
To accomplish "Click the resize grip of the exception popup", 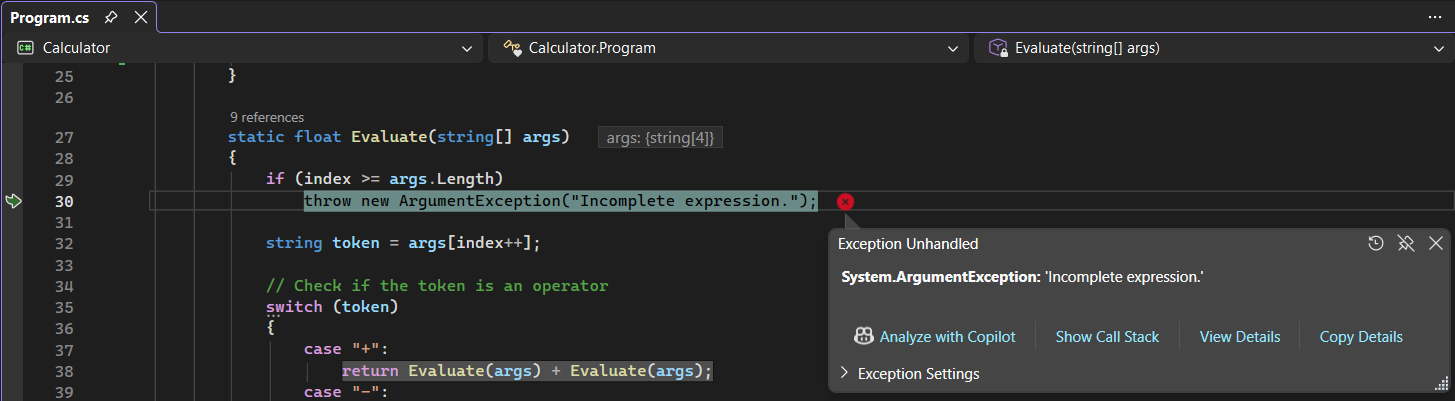I will click(1442, 384).
